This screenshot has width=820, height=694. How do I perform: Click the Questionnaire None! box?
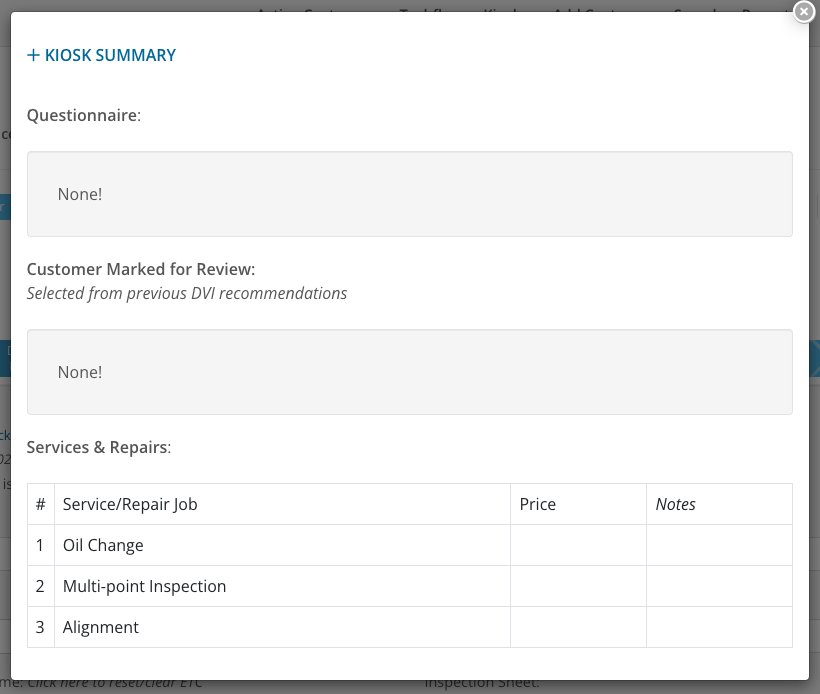coord(409,194)
